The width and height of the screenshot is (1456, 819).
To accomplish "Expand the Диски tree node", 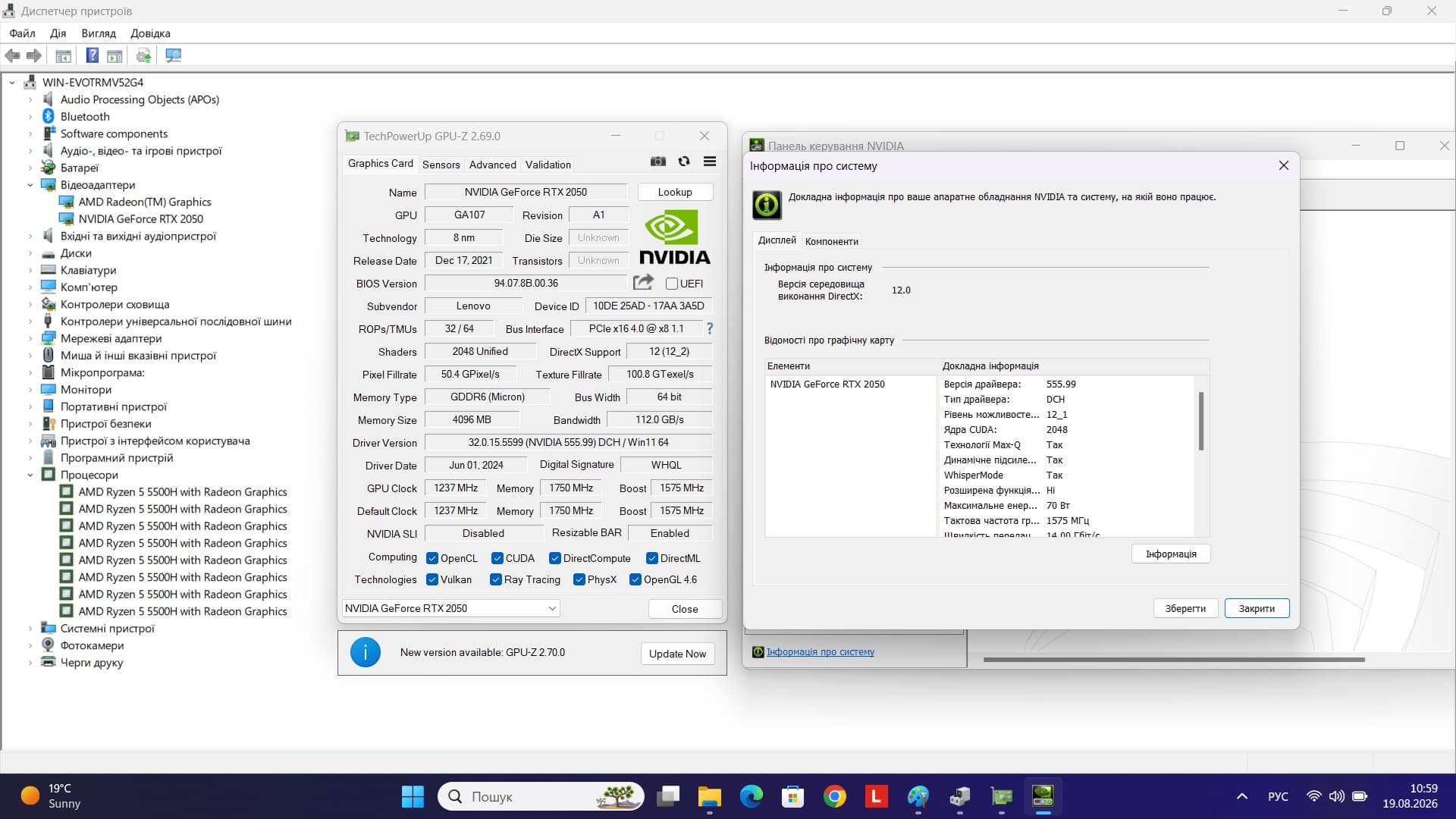I will coord(30,253).
